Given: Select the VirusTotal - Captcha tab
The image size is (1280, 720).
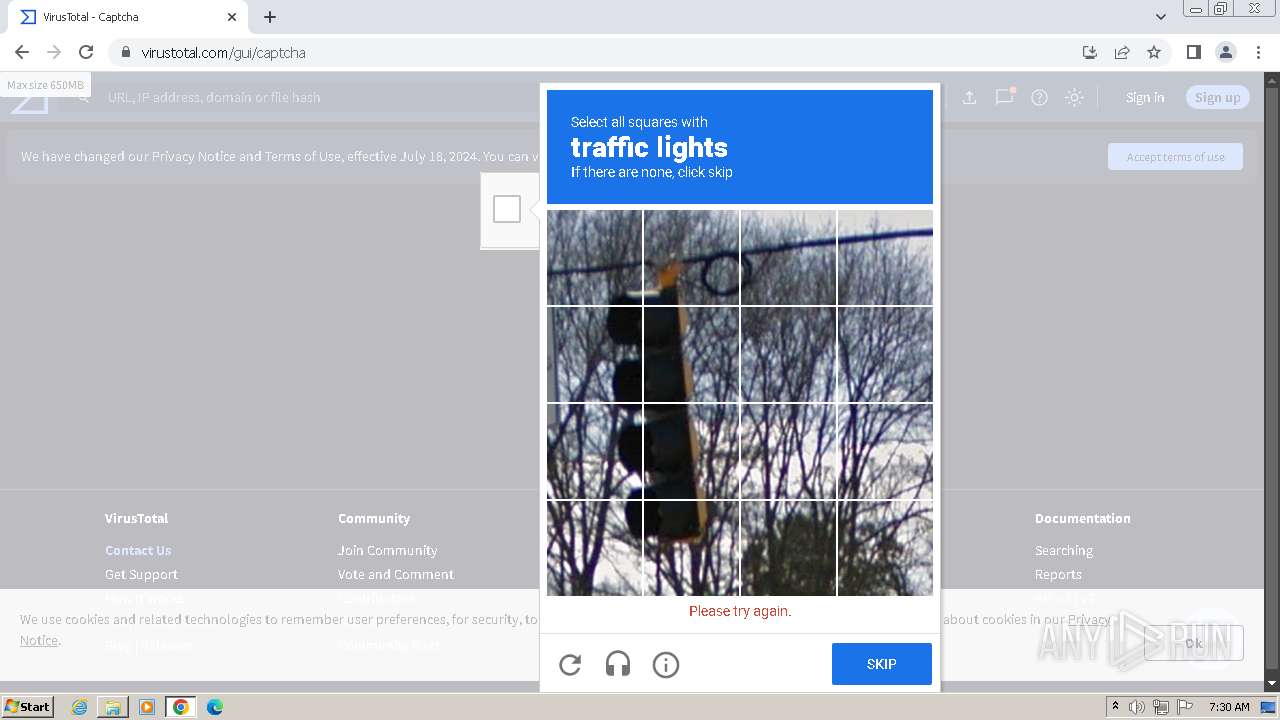Looking at the screenshot, I should 128,17.
